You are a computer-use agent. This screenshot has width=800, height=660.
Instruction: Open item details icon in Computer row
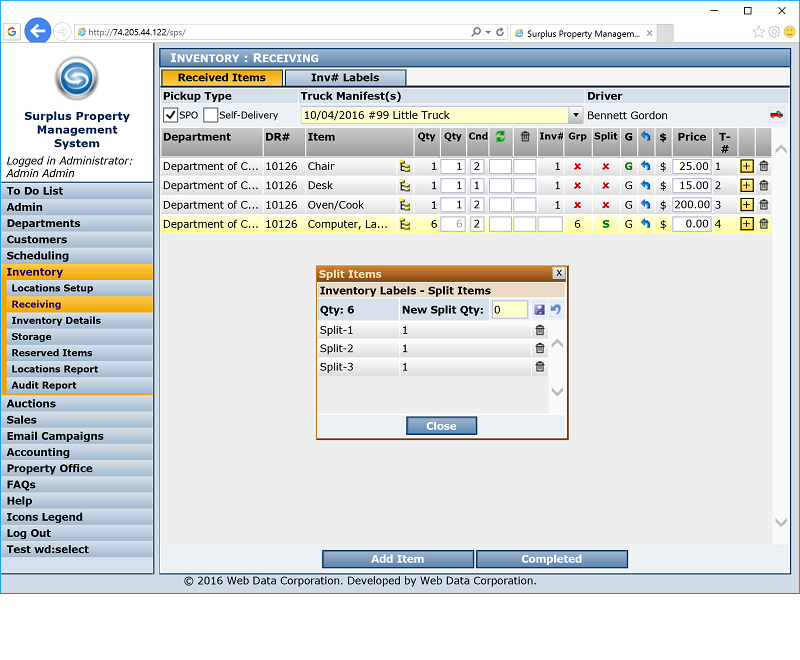[405, 224]
